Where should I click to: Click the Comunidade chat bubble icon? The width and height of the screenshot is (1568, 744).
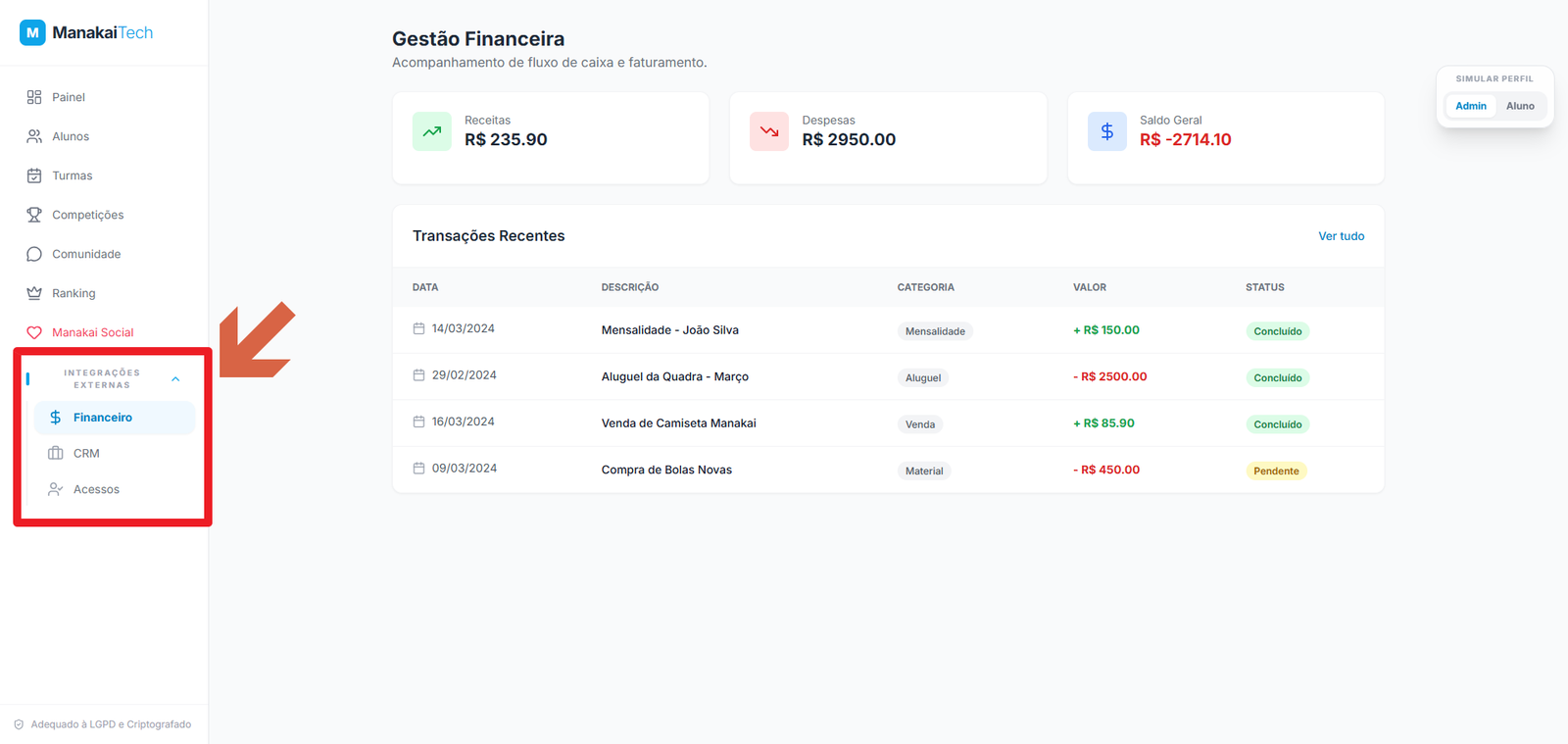tap(34, 254)
